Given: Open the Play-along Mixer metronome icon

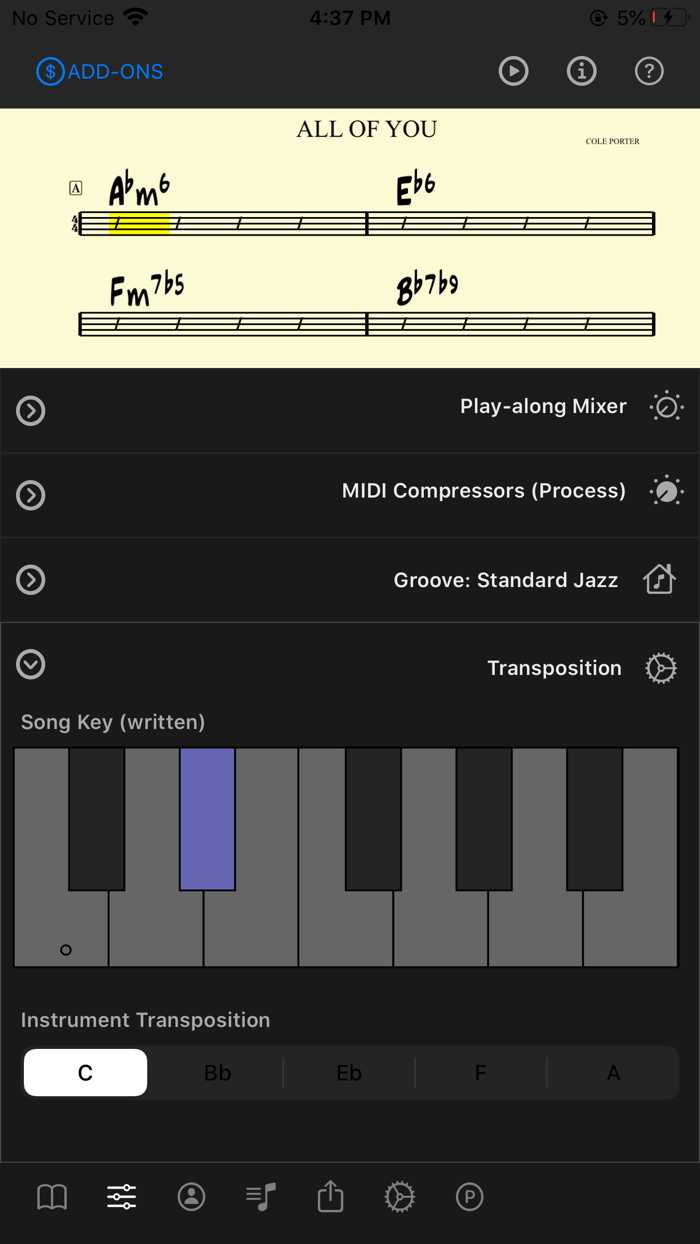Looking at the screenshot, I should [x=665, y=406].
